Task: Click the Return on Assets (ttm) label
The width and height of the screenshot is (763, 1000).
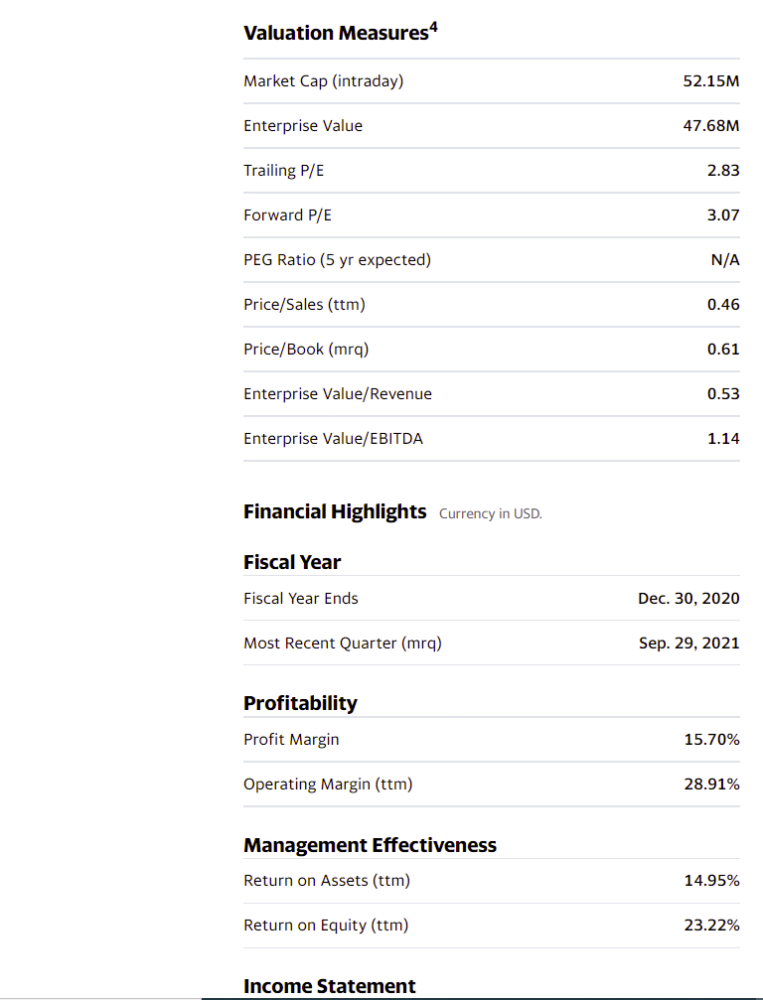Action: click(x=327, y=881)
